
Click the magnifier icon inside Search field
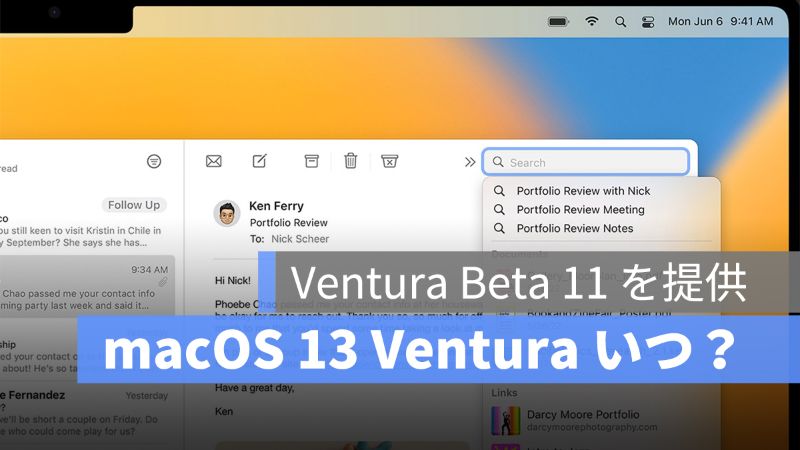(498, 162)
